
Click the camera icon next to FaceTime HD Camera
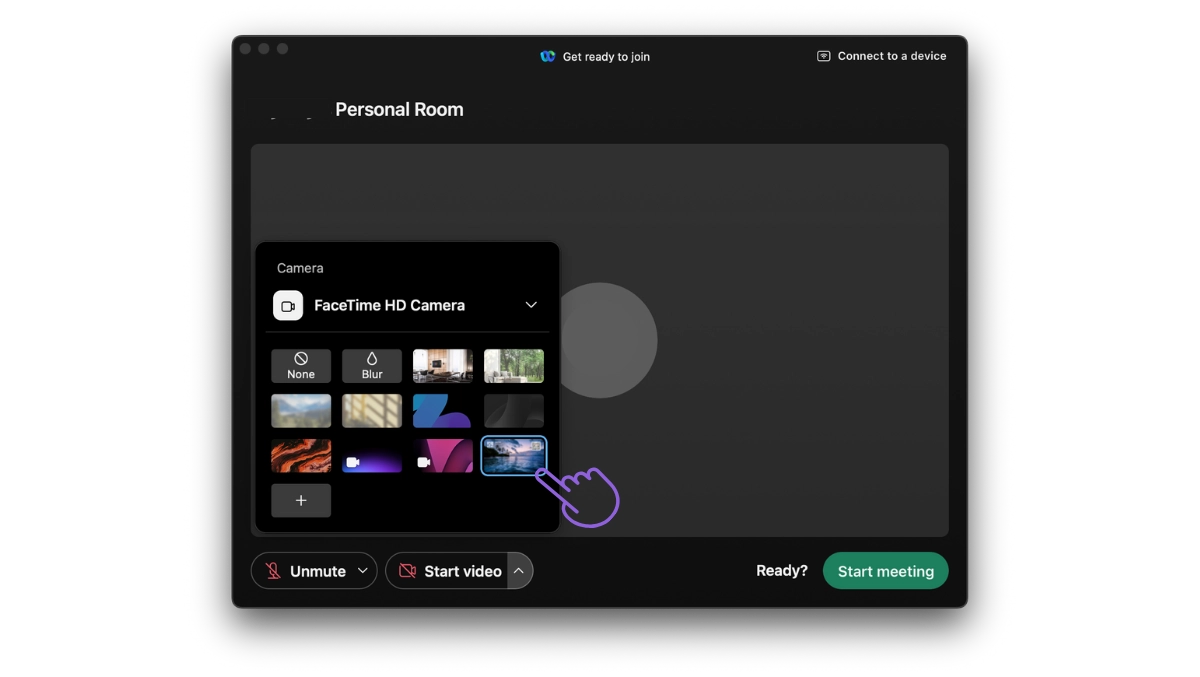(287, 305)
